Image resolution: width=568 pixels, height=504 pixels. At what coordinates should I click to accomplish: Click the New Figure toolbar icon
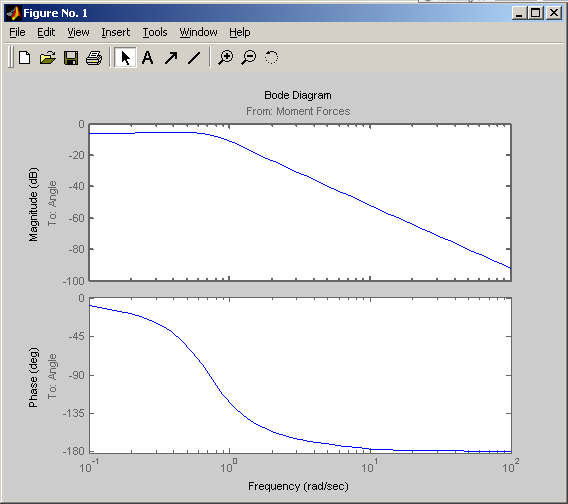pyautogui.click(x=25, y=58)
